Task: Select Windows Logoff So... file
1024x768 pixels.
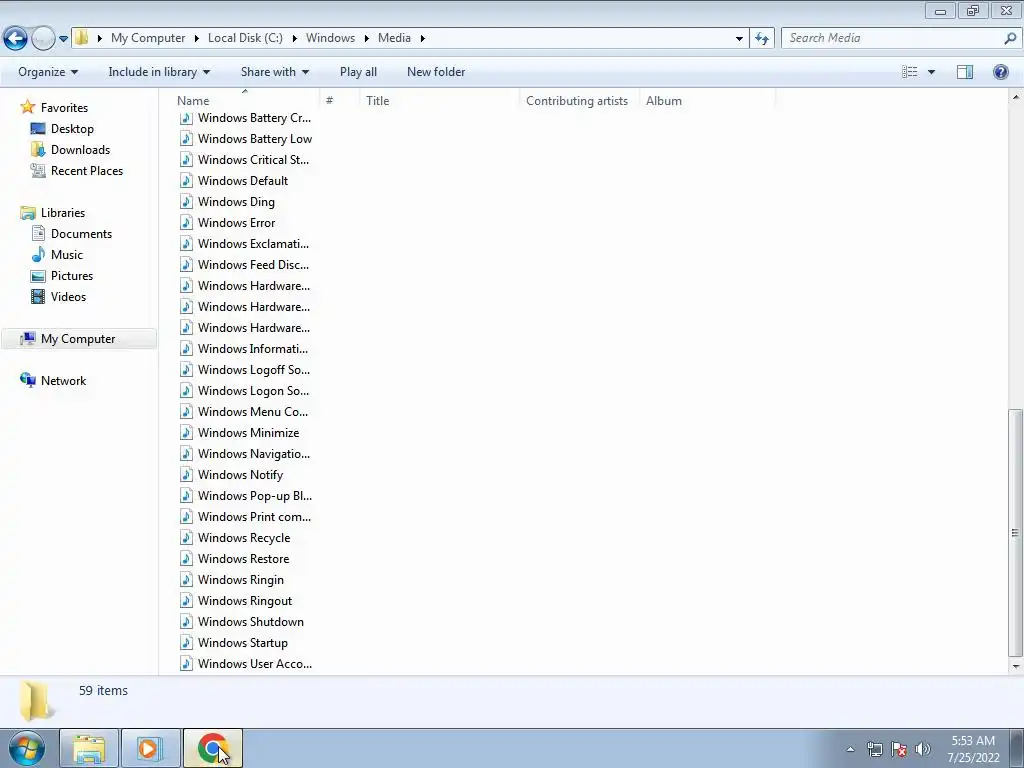Action: point(245,370)
